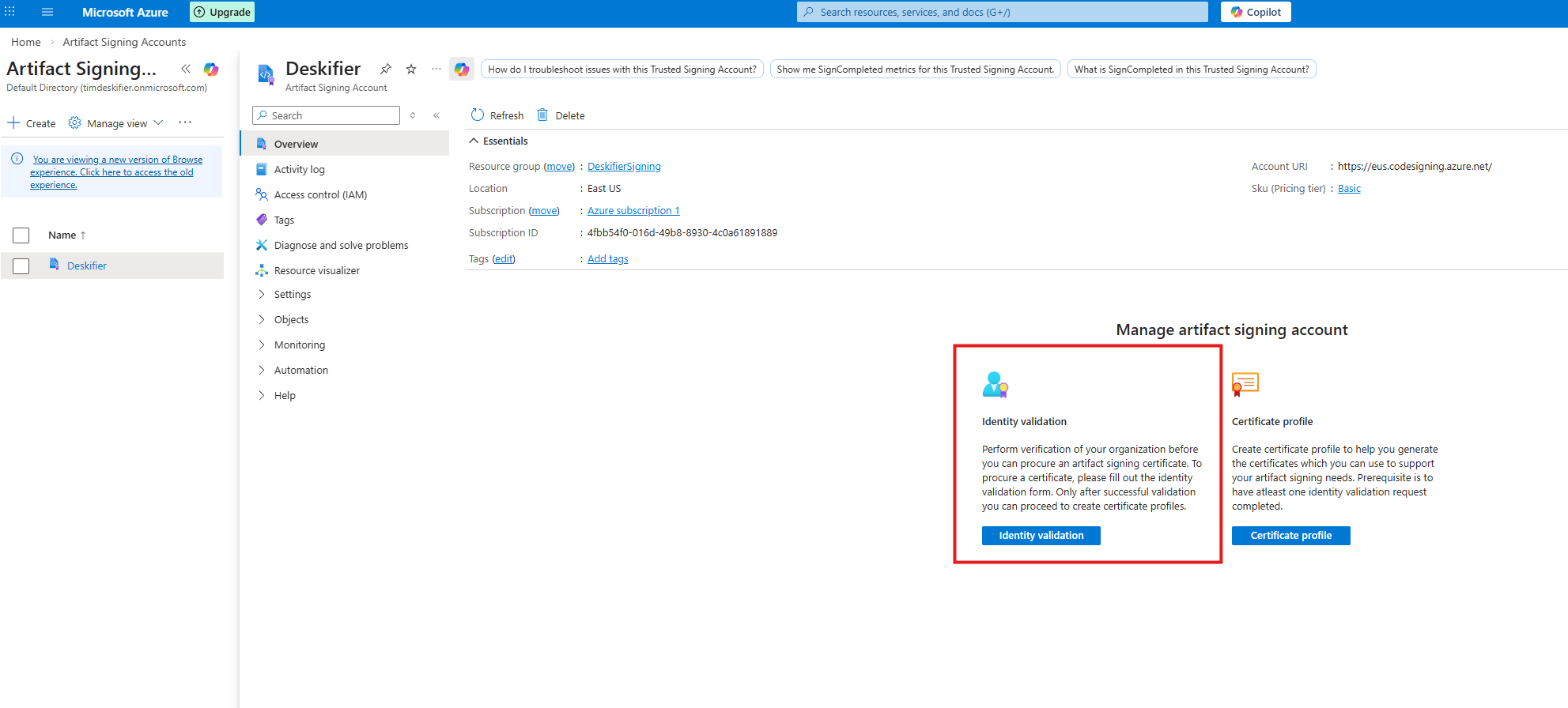Collapse the Essentials section
This screenshot has height=708, width=1568.
point(498,141)
